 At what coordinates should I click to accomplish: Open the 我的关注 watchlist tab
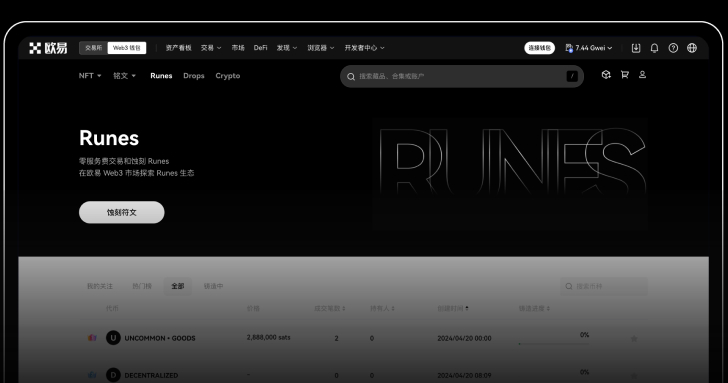(x=100, y=286)
